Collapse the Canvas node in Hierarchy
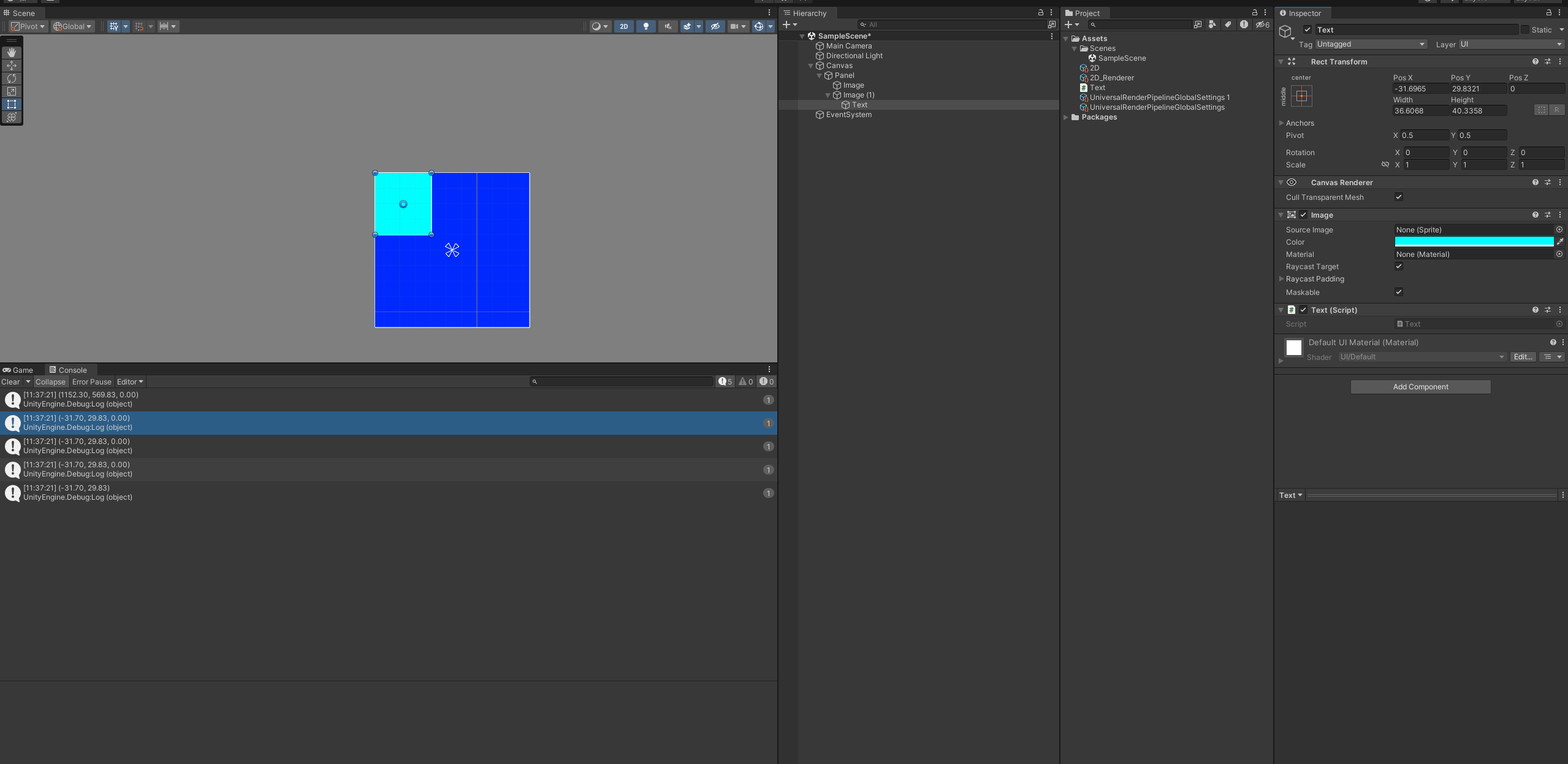Screen dimensions: 1568x764 (x=810, y=66)
